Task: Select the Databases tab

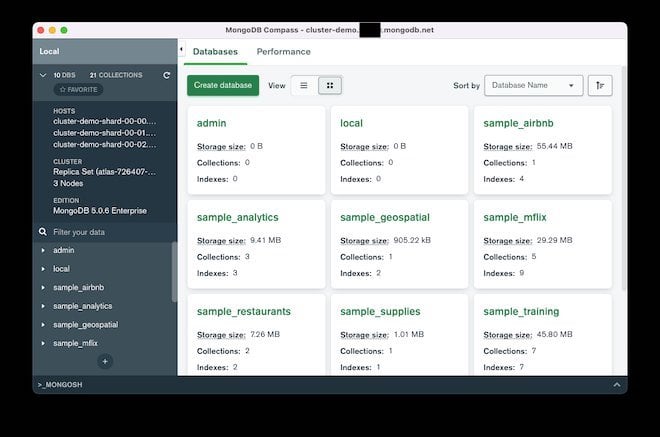Action: (x=215, y=52)
